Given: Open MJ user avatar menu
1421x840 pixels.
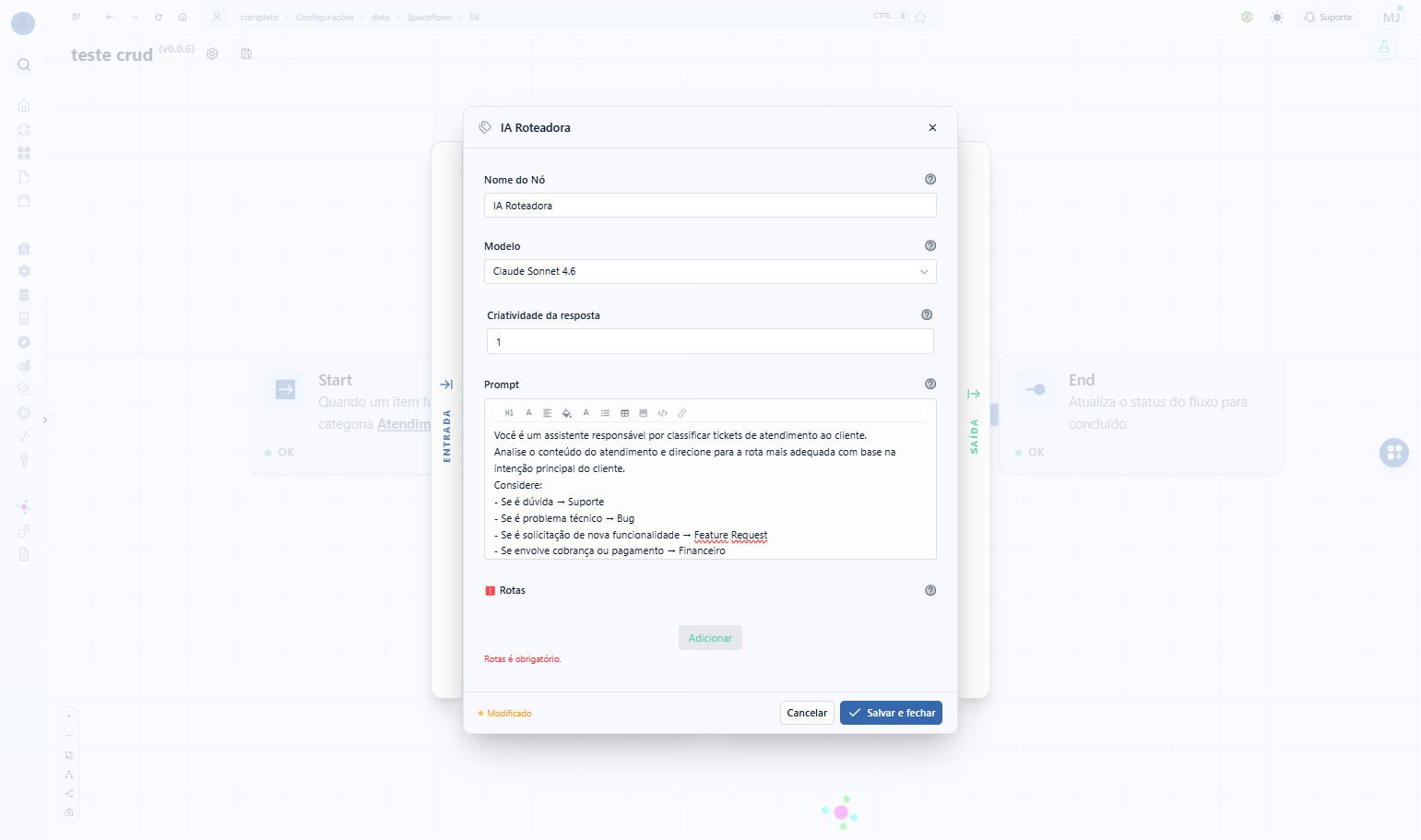Looking at the screenshot, I should click(1391, 18).
